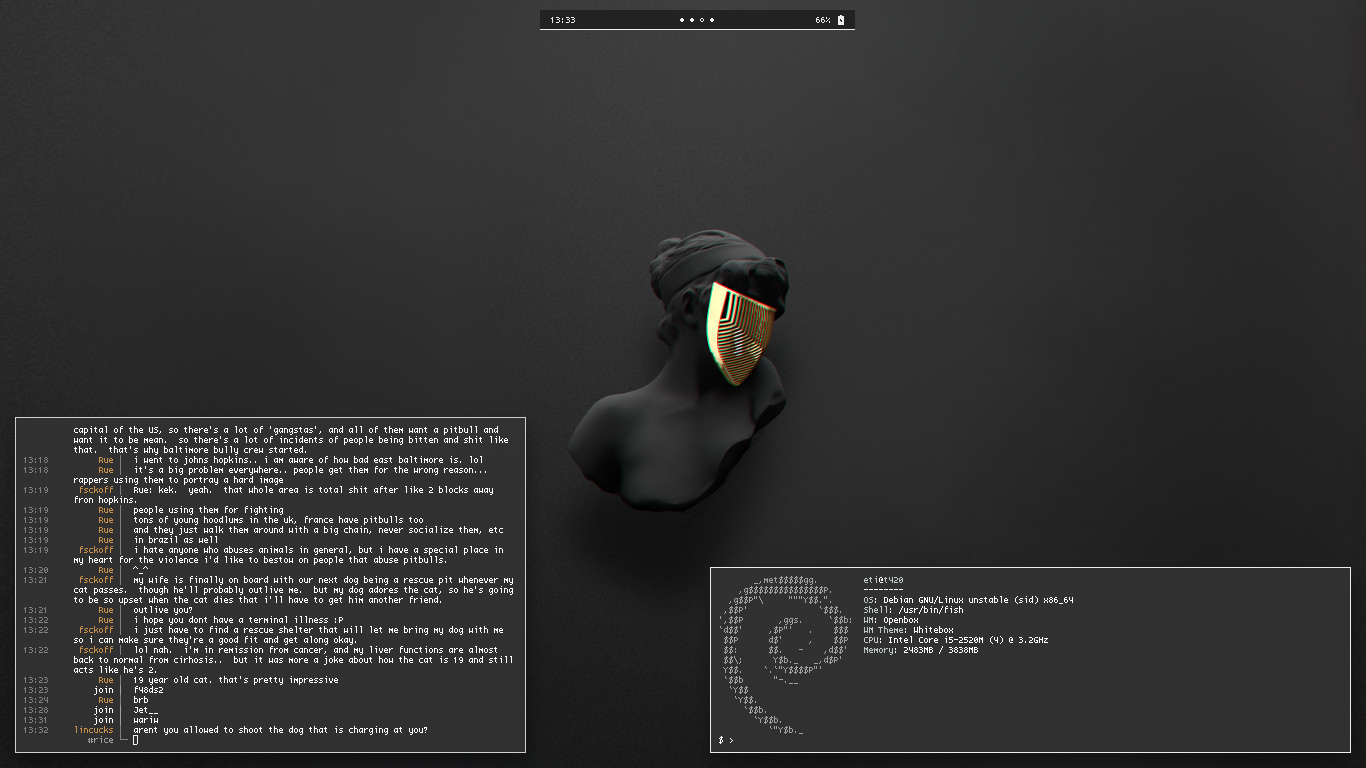The height and width of the screenshot is (768, 1366).
Task: Click the battery icon in the top panel
Action: [x=841, y=20]
